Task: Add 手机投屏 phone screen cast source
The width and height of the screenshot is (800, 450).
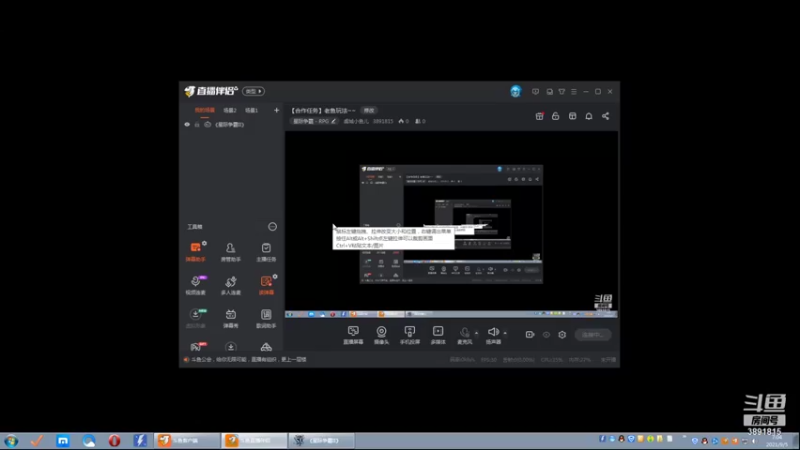Action: 410,335
